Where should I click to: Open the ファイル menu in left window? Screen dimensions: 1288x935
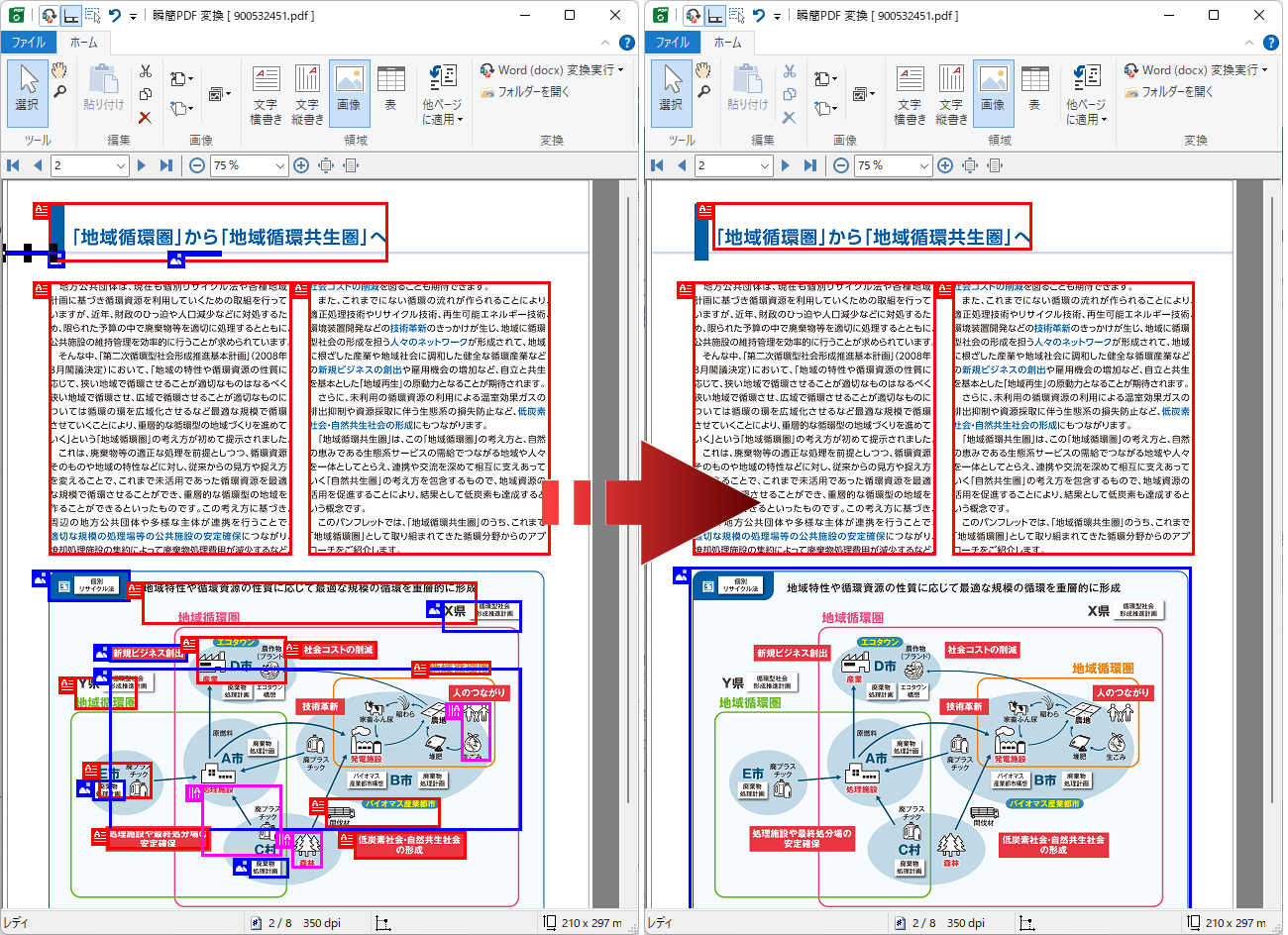click(29, 43)
